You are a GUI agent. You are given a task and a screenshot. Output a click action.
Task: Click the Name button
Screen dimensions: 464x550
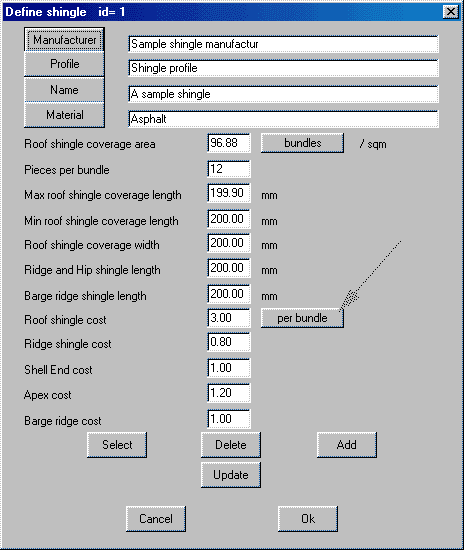(65, 90)
